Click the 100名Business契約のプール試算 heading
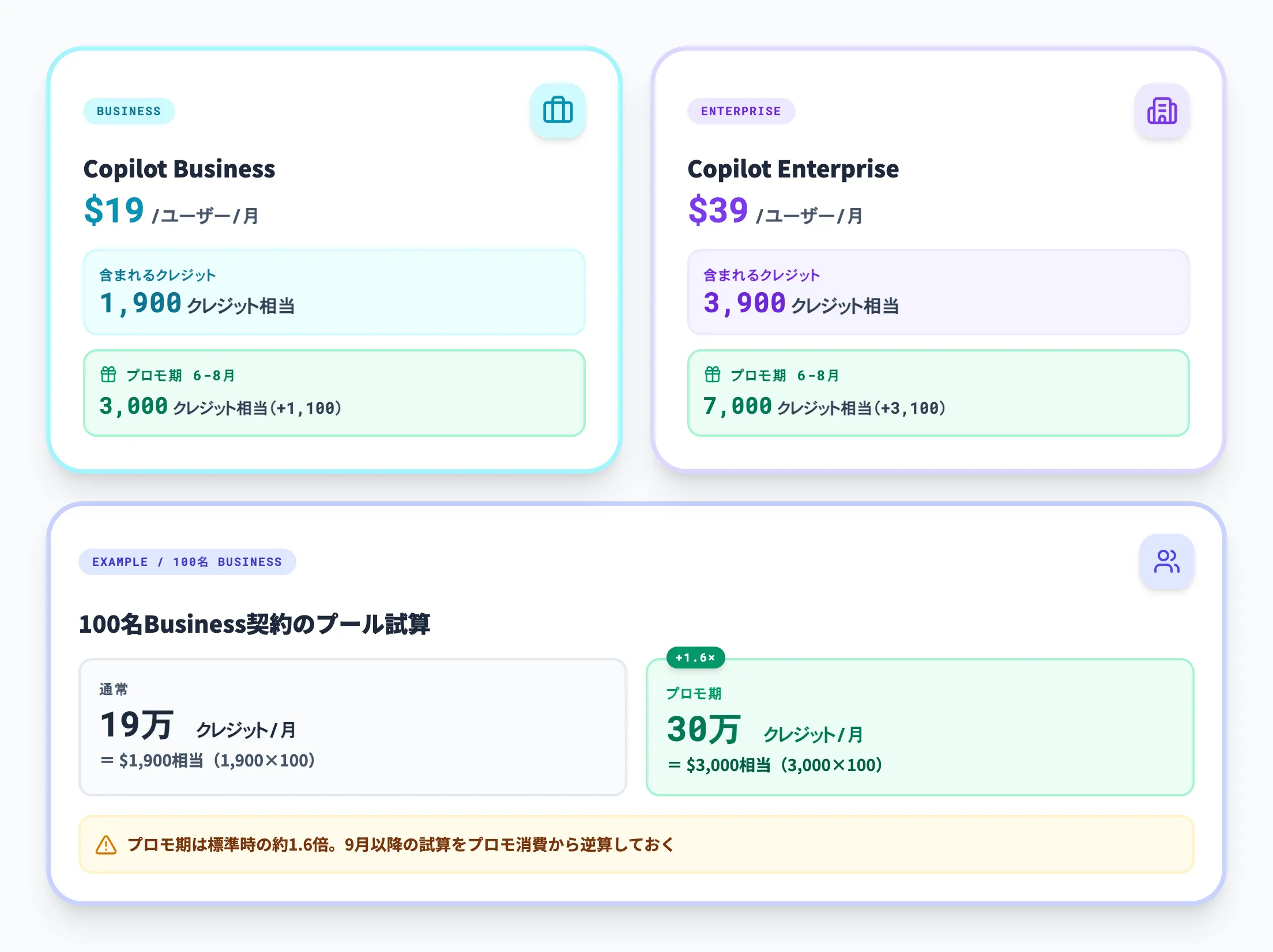Viewport: 1273px width, 952px height. coord(254,624)
